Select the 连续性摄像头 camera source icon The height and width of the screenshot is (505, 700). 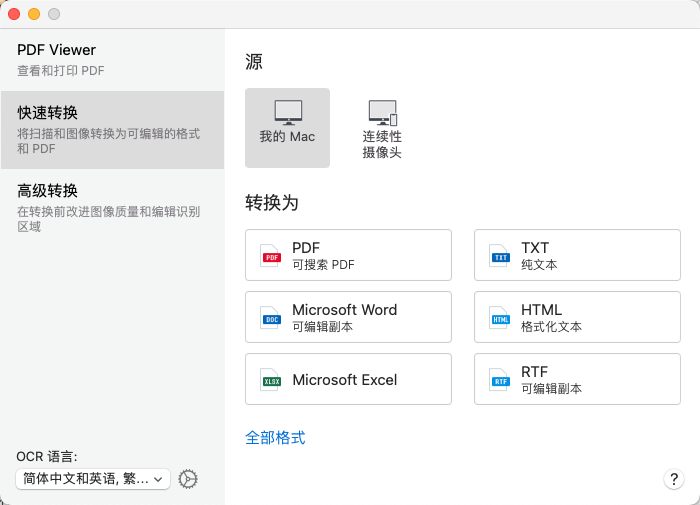382,112
